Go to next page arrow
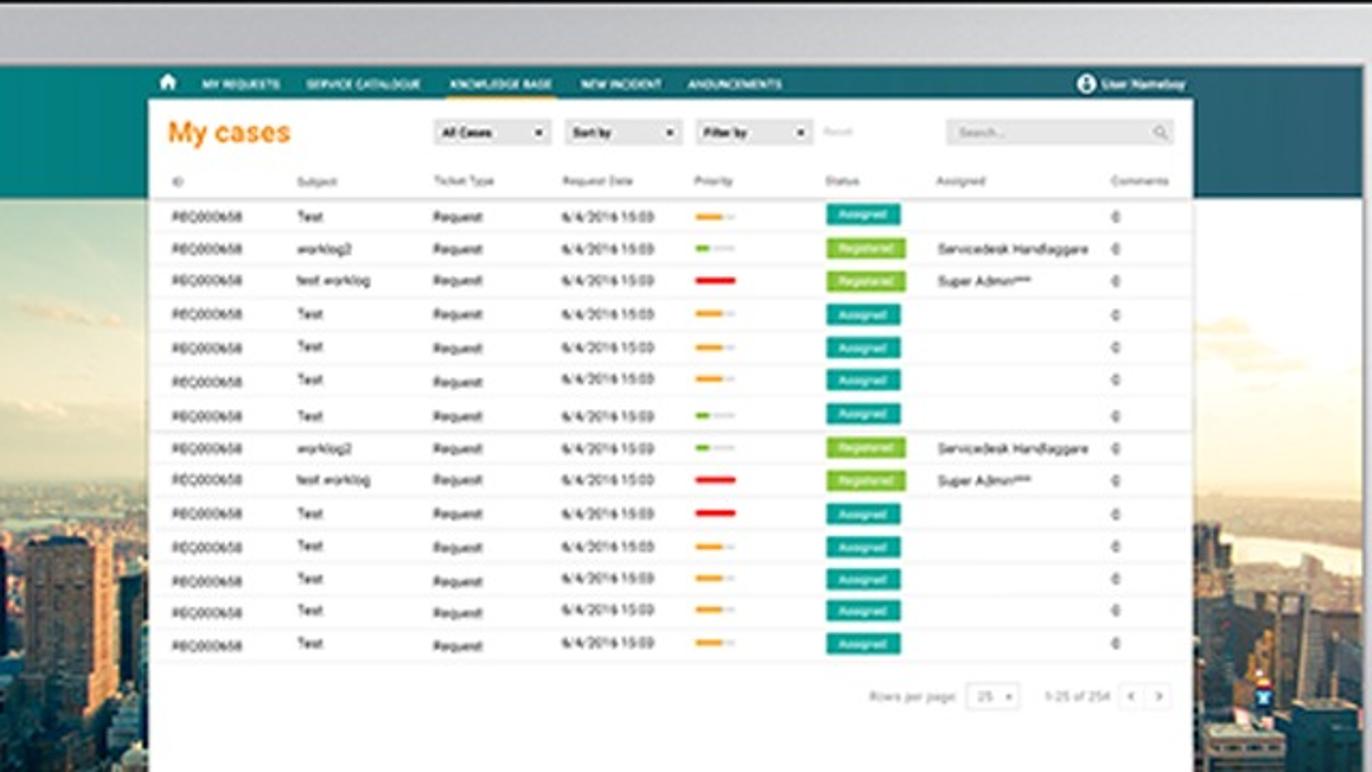Image resolution: width=1372 pixels, height=772 pixels. [x=1159, y=696]
